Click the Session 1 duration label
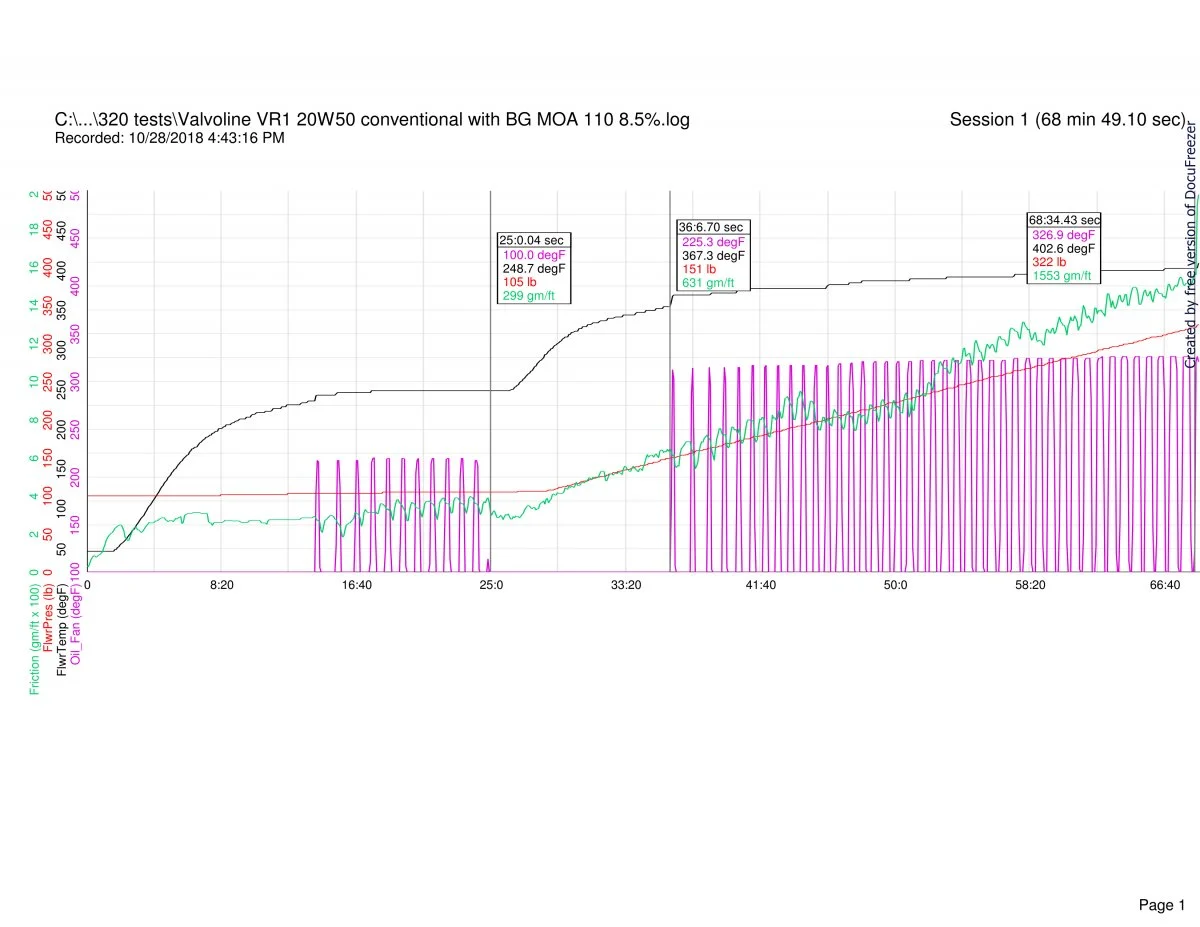Viewport: 1200px width, 927px height. pyautogui.click(x=1067, y=120)
